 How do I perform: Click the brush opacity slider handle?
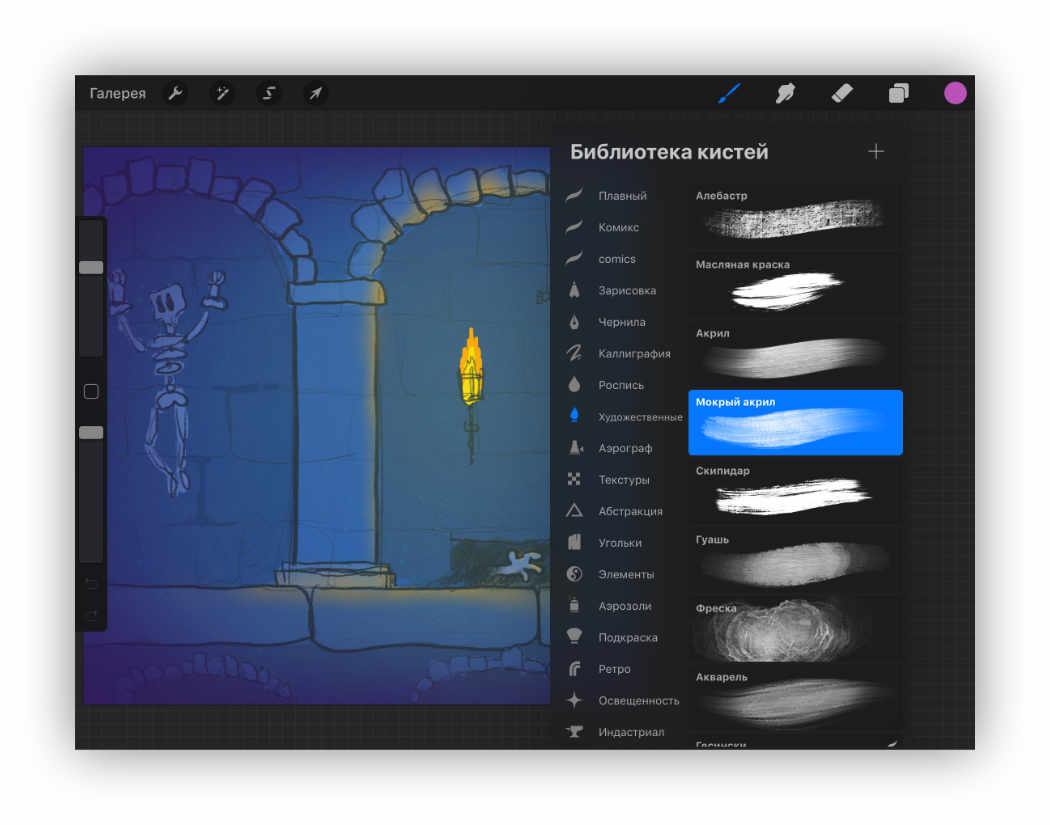click(x=91, y=433)
